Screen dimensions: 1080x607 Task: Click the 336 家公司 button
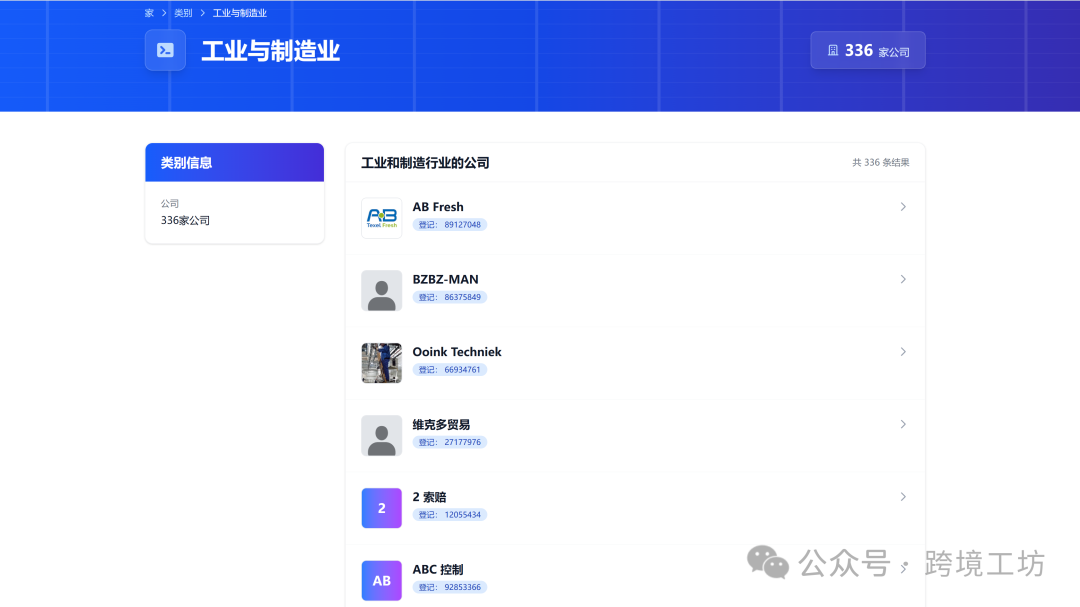[867, 49]
